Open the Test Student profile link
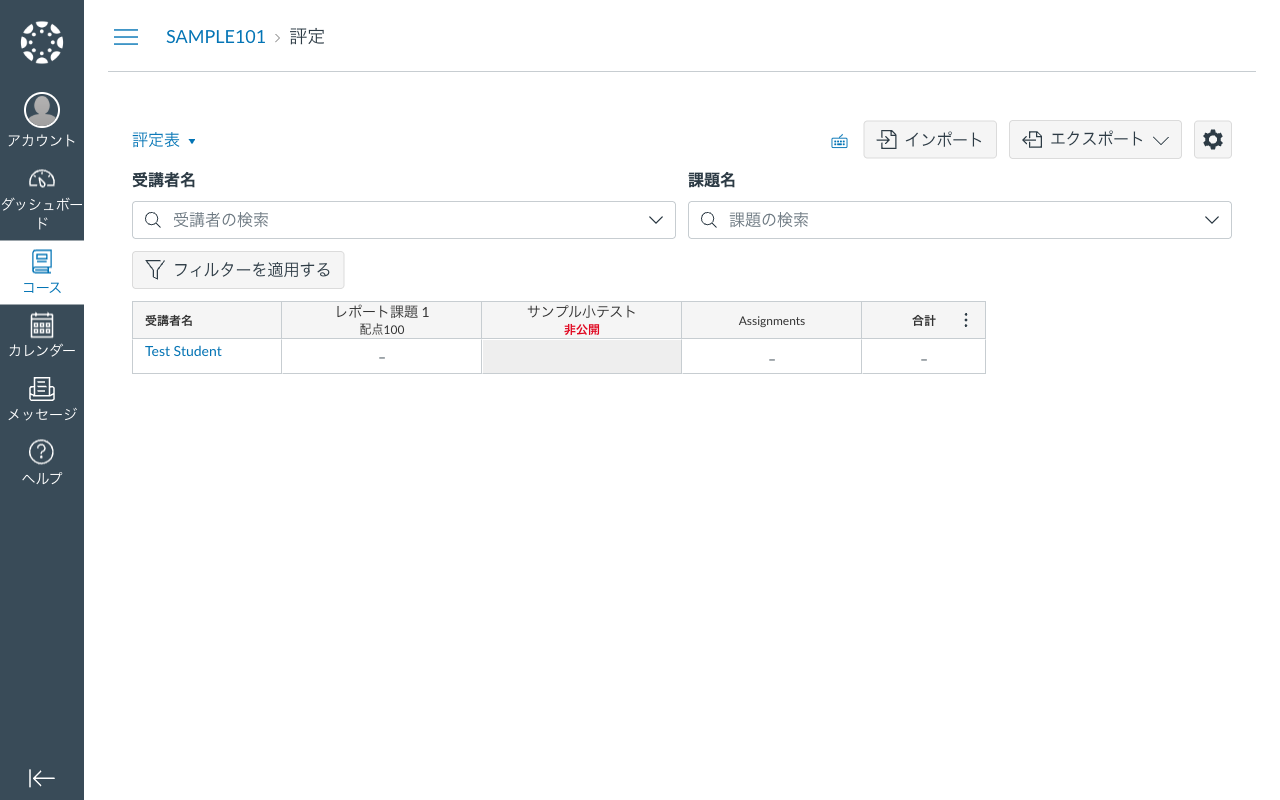1280x800 pixels. [183, 351]
